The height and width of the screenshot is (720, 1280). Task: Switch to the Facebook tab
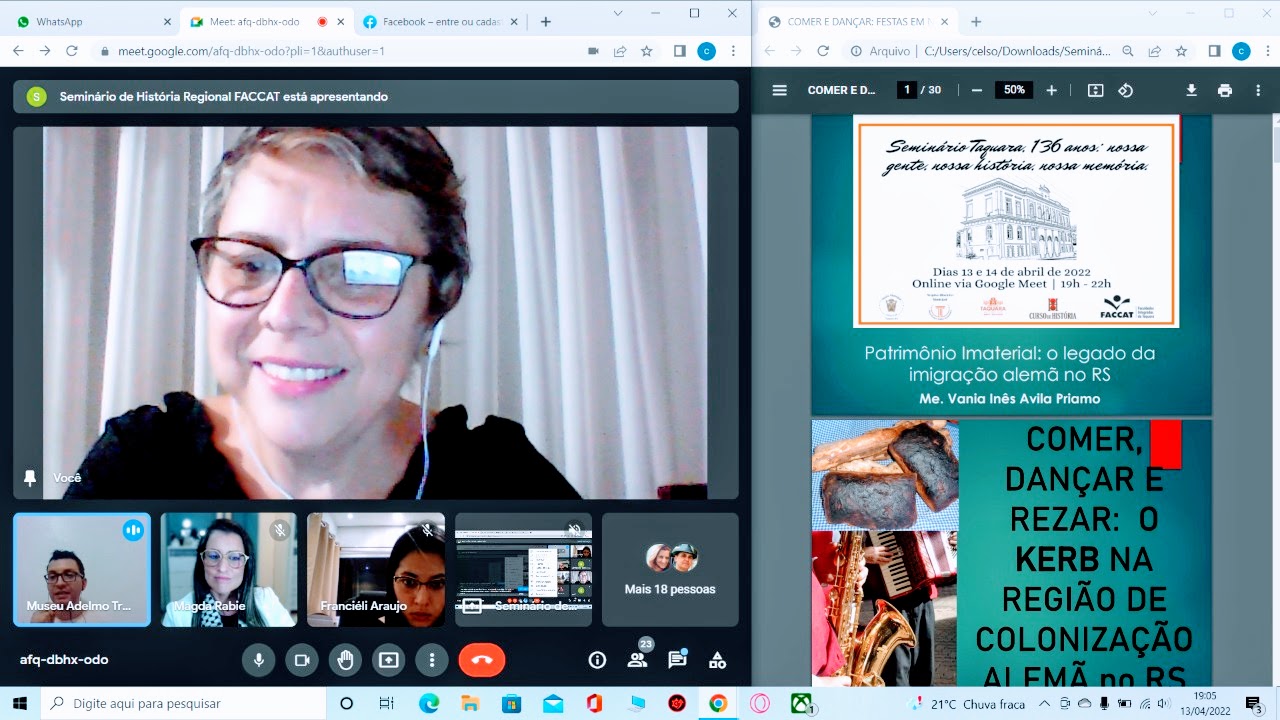click(440, 22)
